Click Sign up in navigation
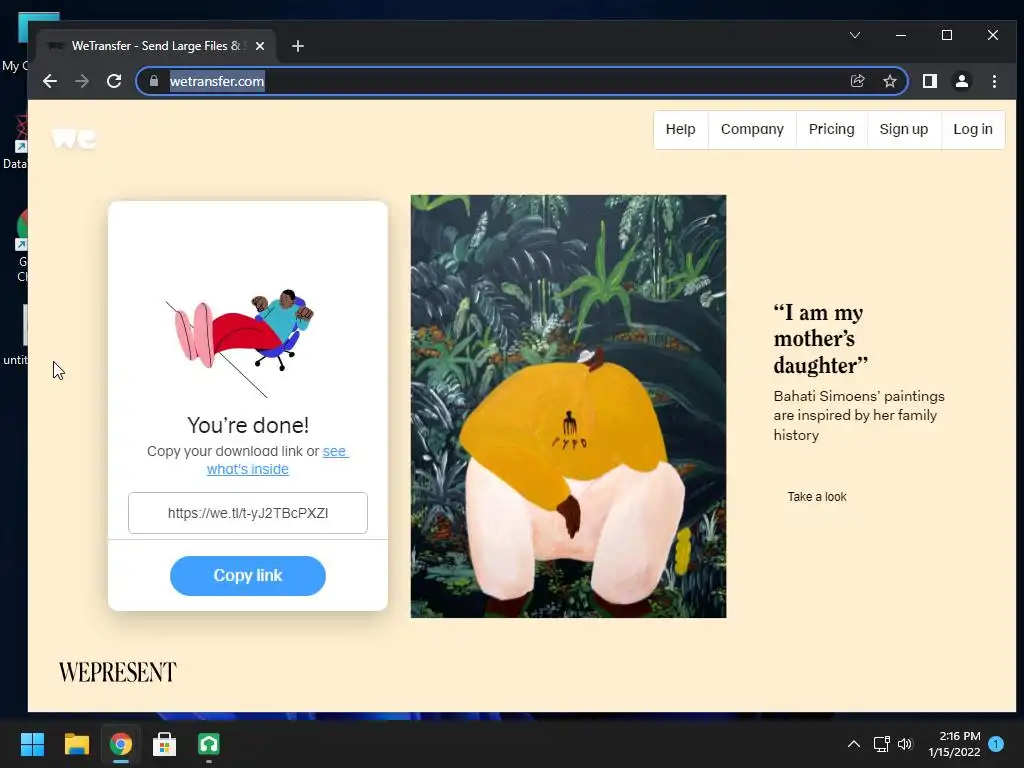The width and height of the screenshot is (1024, 768). pos(904,129)
